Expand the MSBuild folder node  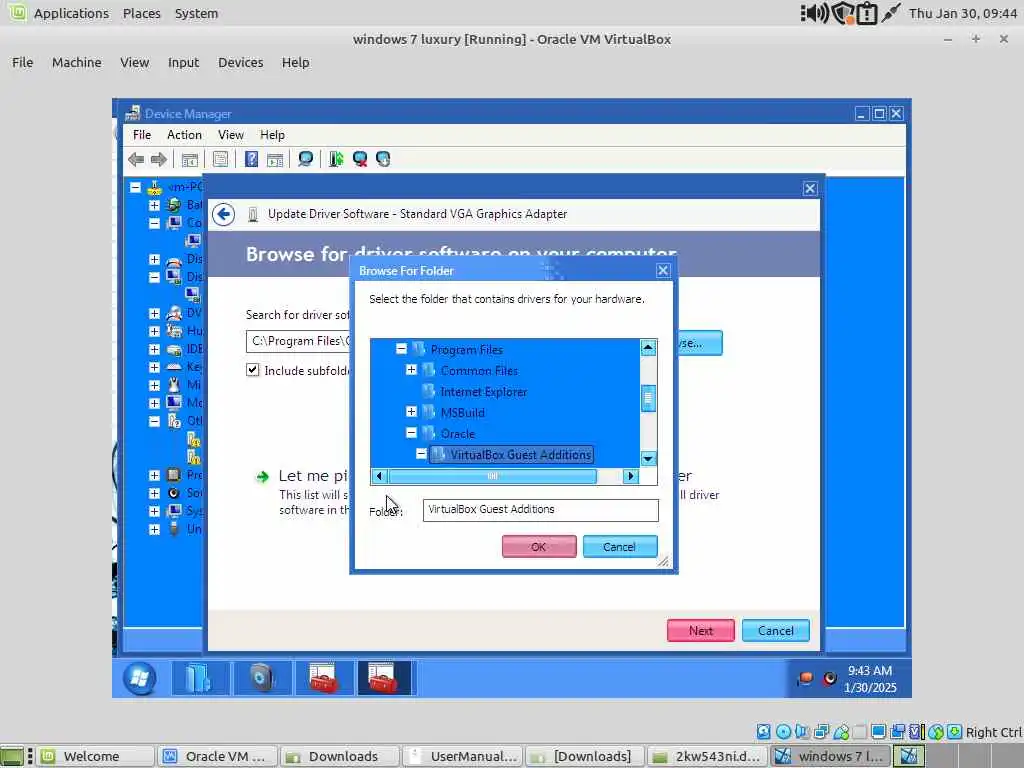point(411,411)
